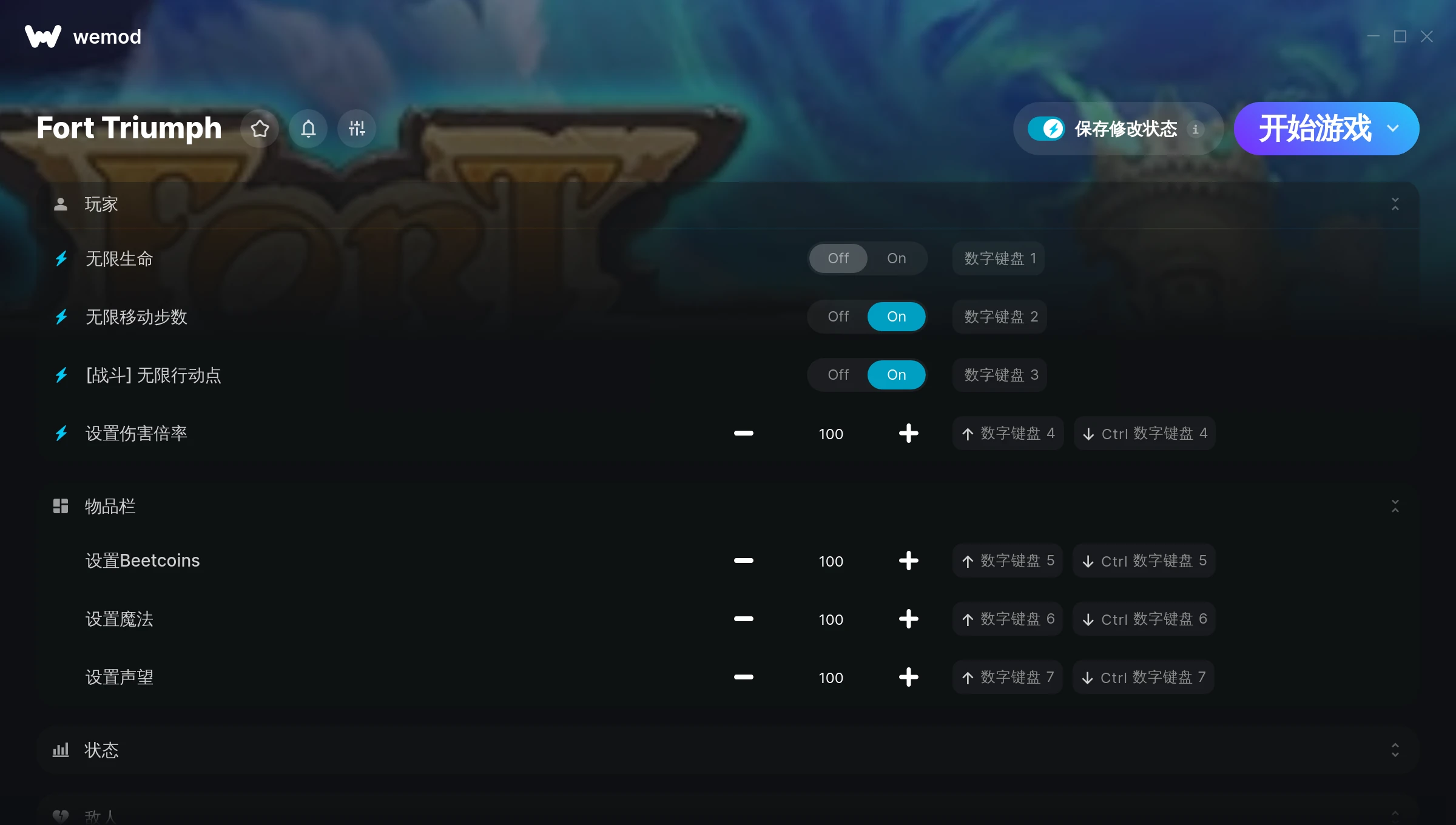
Task: Change the Ctrl 数字键盘 5 hotkey
Action: click(1144, 561)
